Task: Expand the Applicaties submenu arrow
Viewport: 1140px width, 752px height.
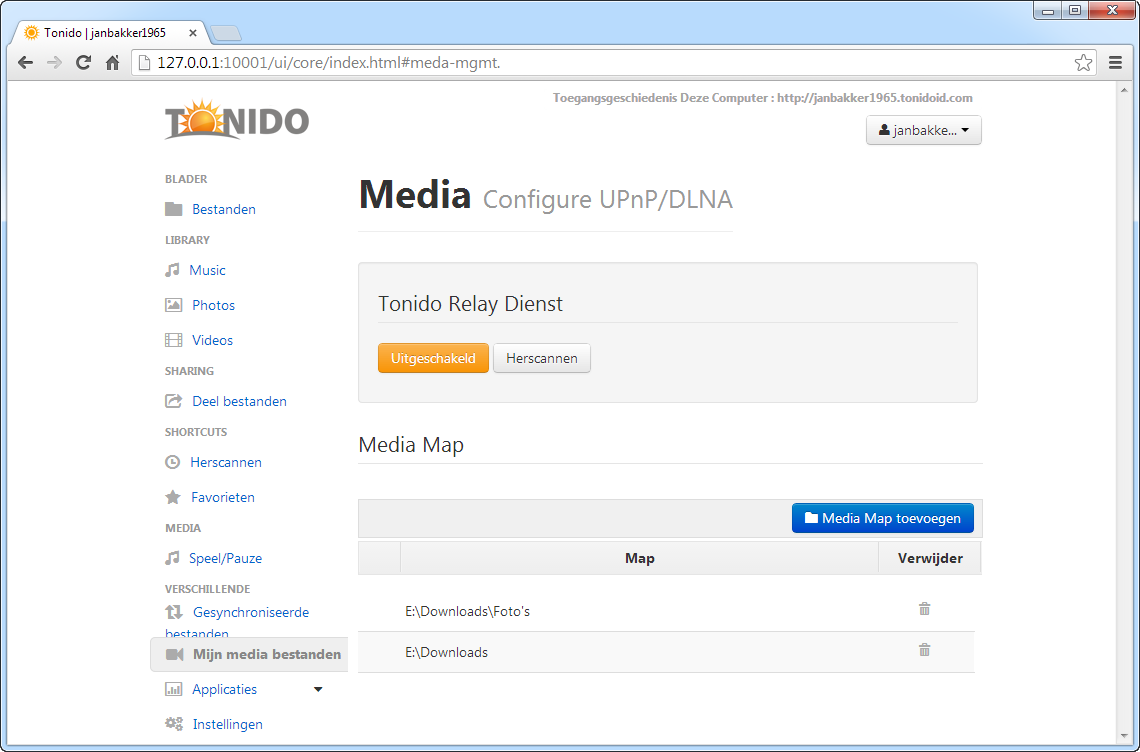Action: pyautogui.click(x=318, y=689)
